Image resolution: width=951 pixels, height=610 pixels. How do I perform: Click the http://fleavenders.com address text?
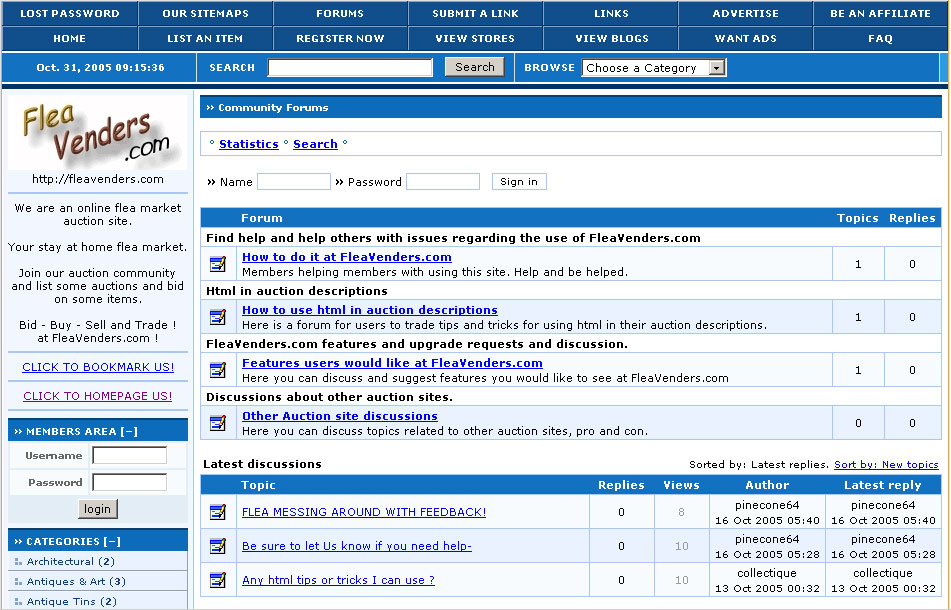click(98, 179)
